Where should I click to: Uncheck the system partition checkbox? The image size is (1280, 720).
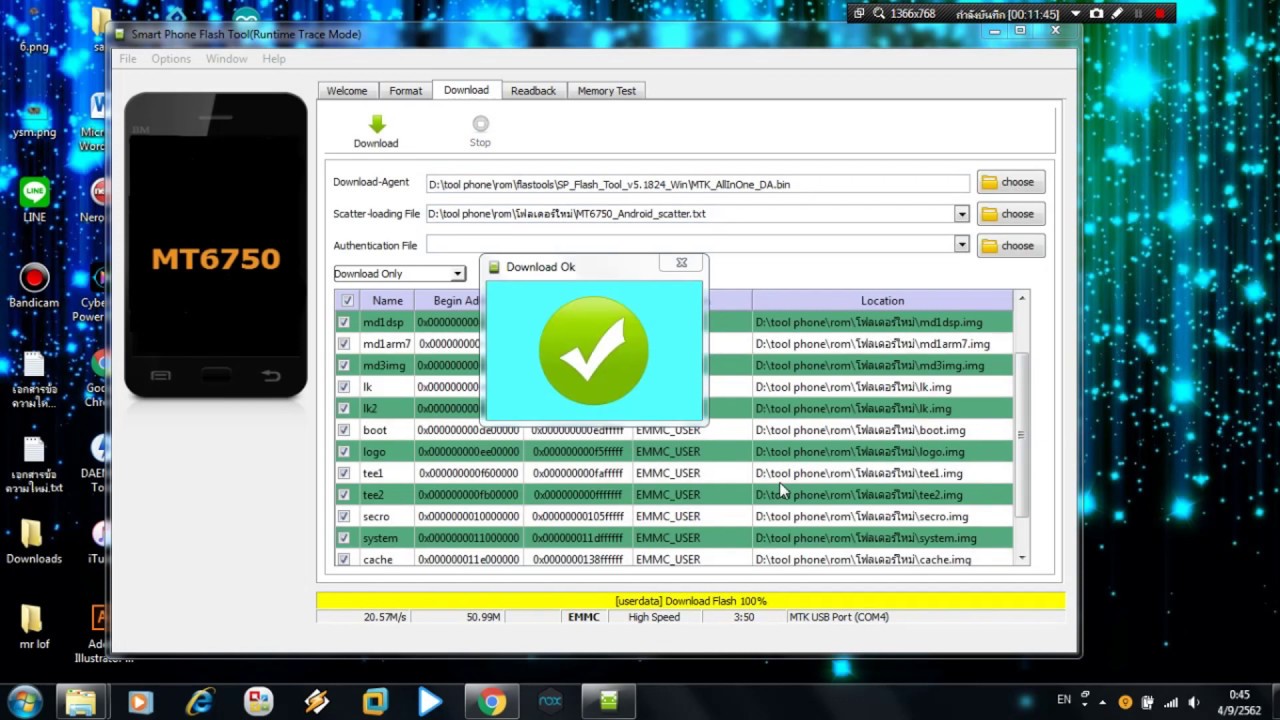[344, 538]
